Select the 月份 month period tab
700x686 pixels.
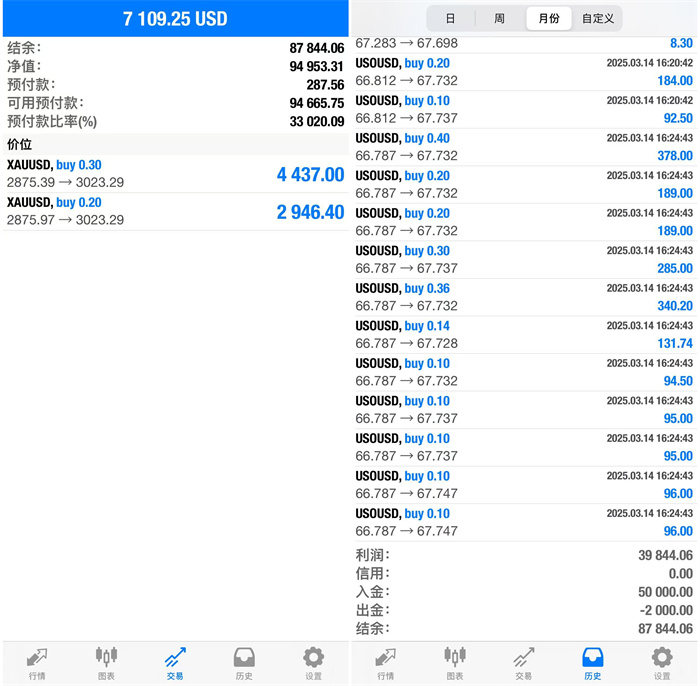[549, 18]
